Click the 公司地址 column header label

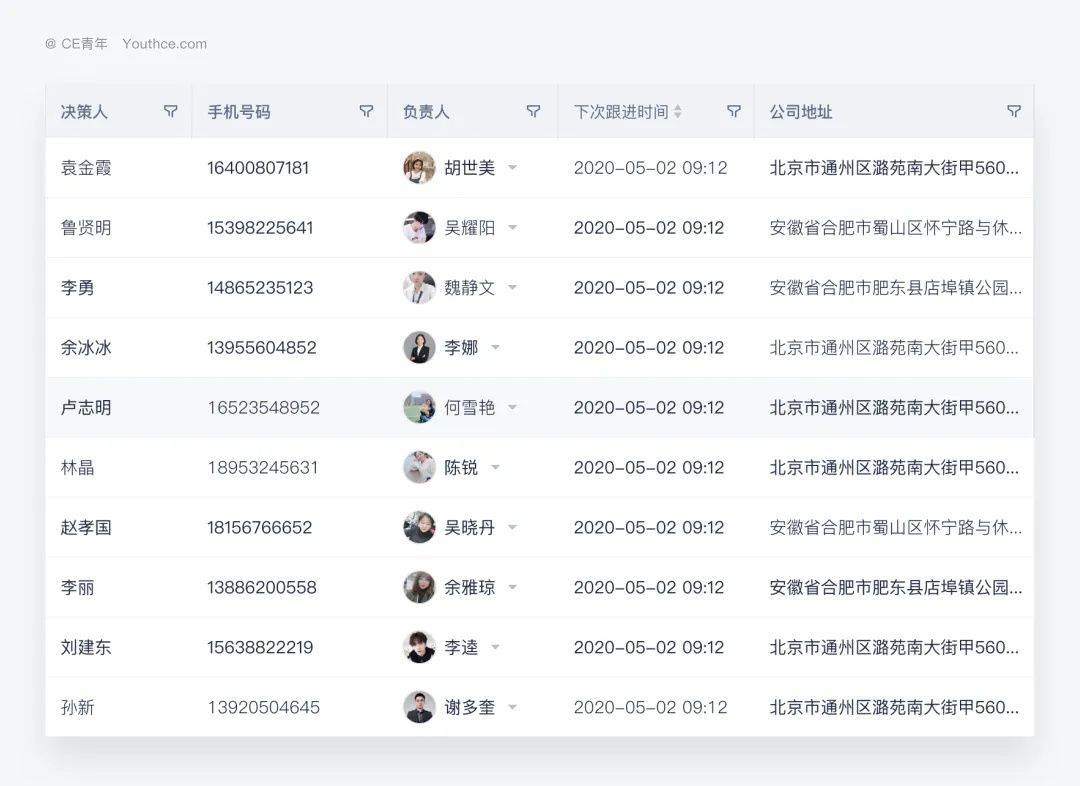click(801, 112)
